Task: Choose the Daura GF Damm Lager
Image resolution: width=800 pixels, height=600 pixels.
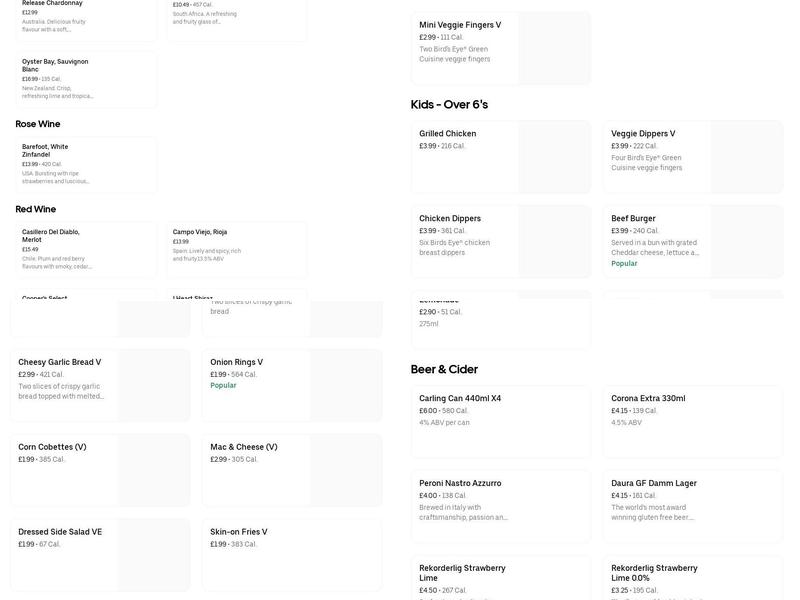Action: (x=693, y=506)
